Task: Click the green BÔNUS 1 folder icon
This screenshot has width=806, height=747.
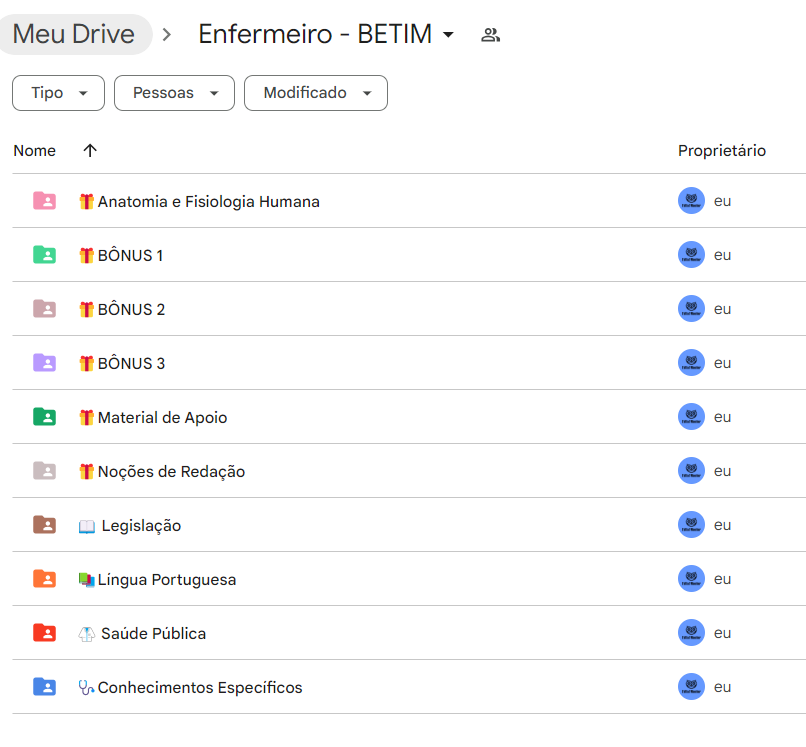Action: (x=44, y=255)
